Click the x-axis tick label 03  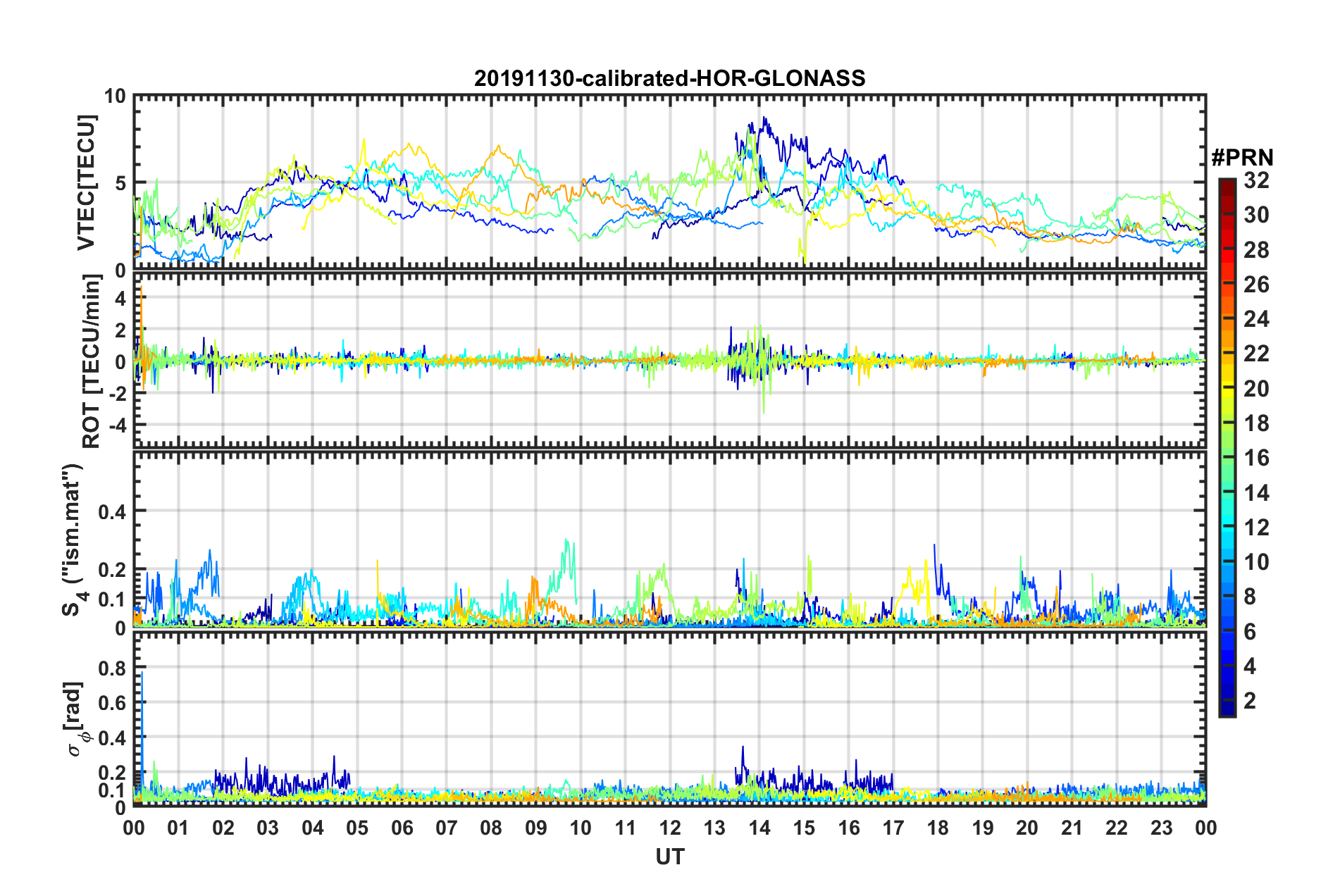(x=268, y=827)
